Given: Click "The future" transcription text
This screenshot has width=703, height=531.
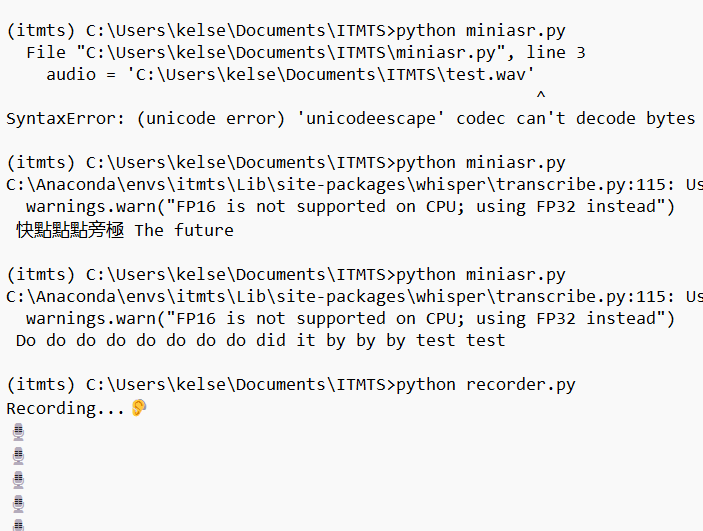Looking at the screenshot, I should tap(184, 230).
